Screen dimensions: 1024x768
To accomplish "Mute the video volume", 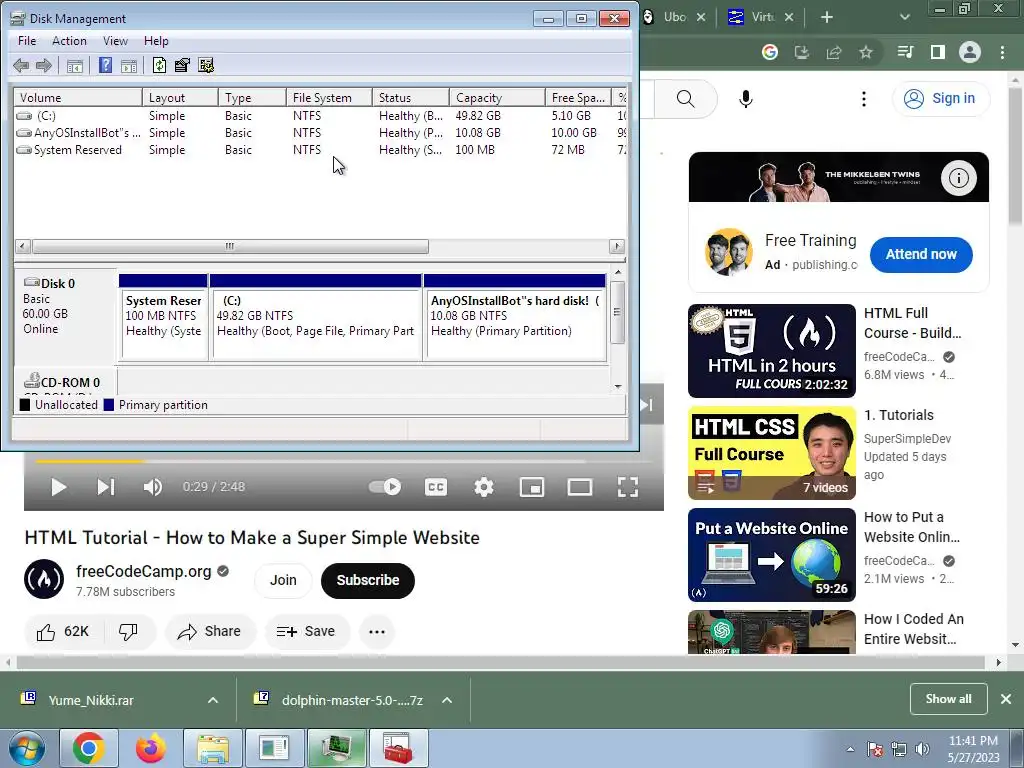I will tap(153, 487).
